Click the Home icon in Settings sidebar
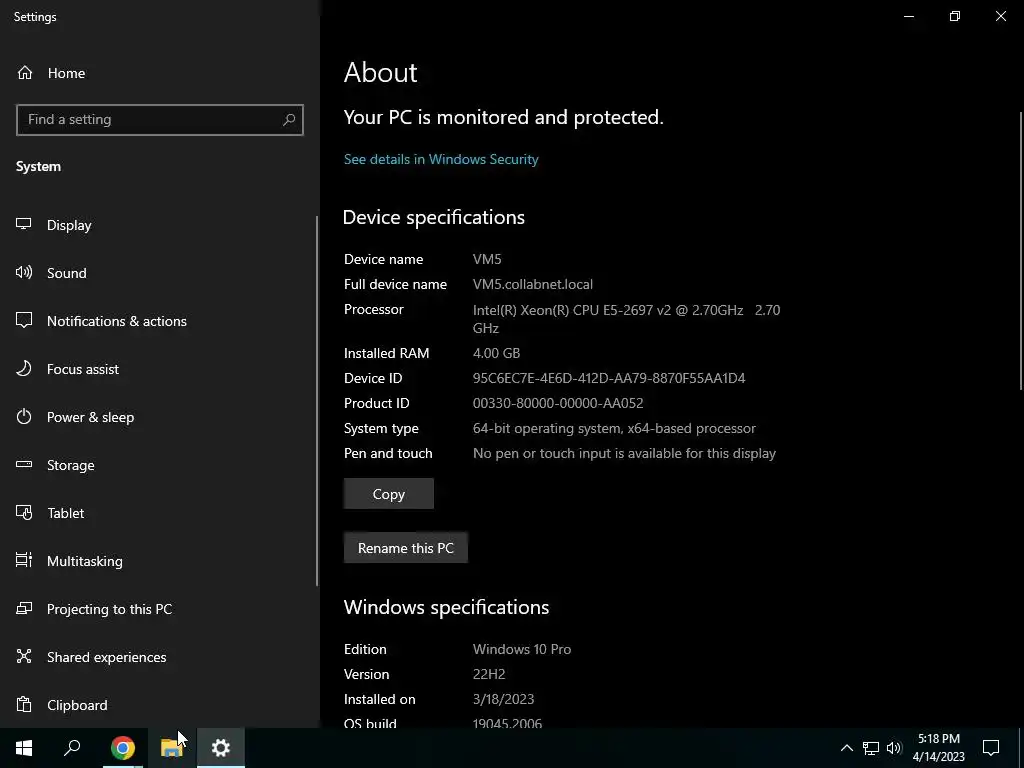1024x768 pixels. coord(25,72)
